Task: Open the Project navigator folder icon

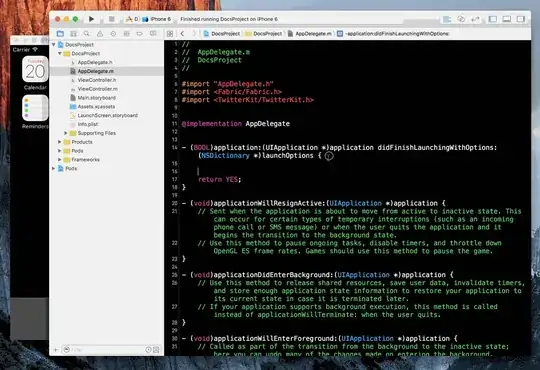Action: coord(60,33)
